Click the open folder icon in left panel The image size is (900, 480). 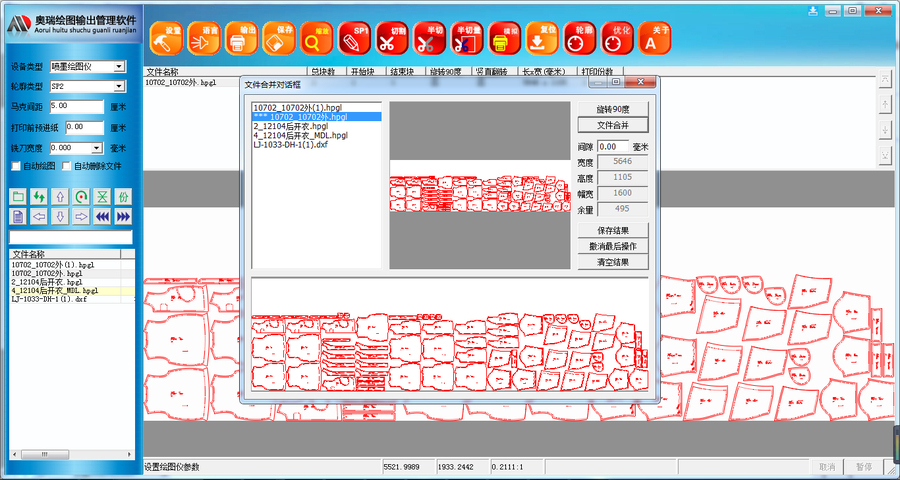18,197
